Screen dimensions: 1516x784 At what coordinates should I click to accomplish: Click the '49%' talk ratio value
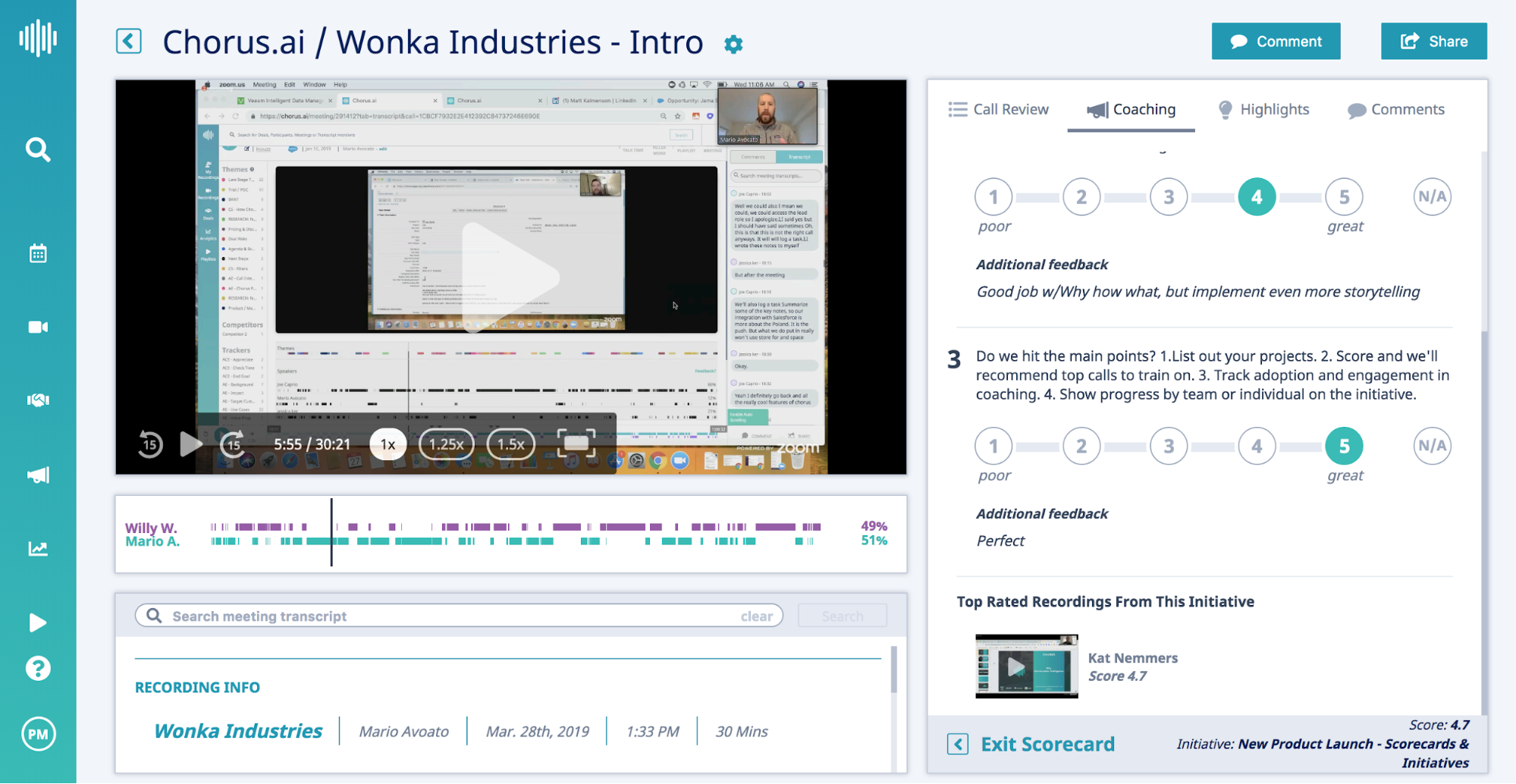(x=874, y=526)
